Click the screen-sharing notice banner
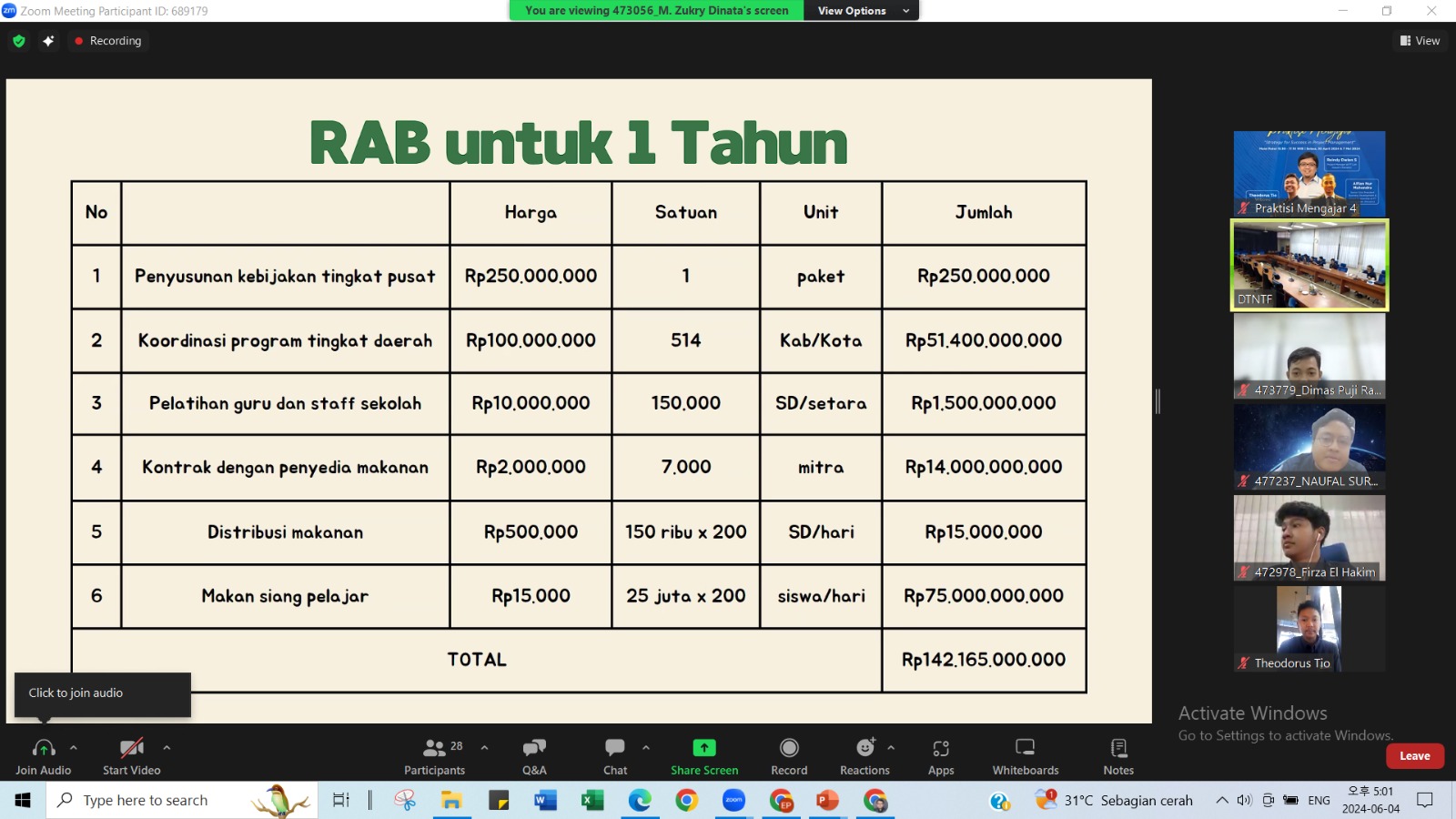1456x819 pixels. coord(656,11)
